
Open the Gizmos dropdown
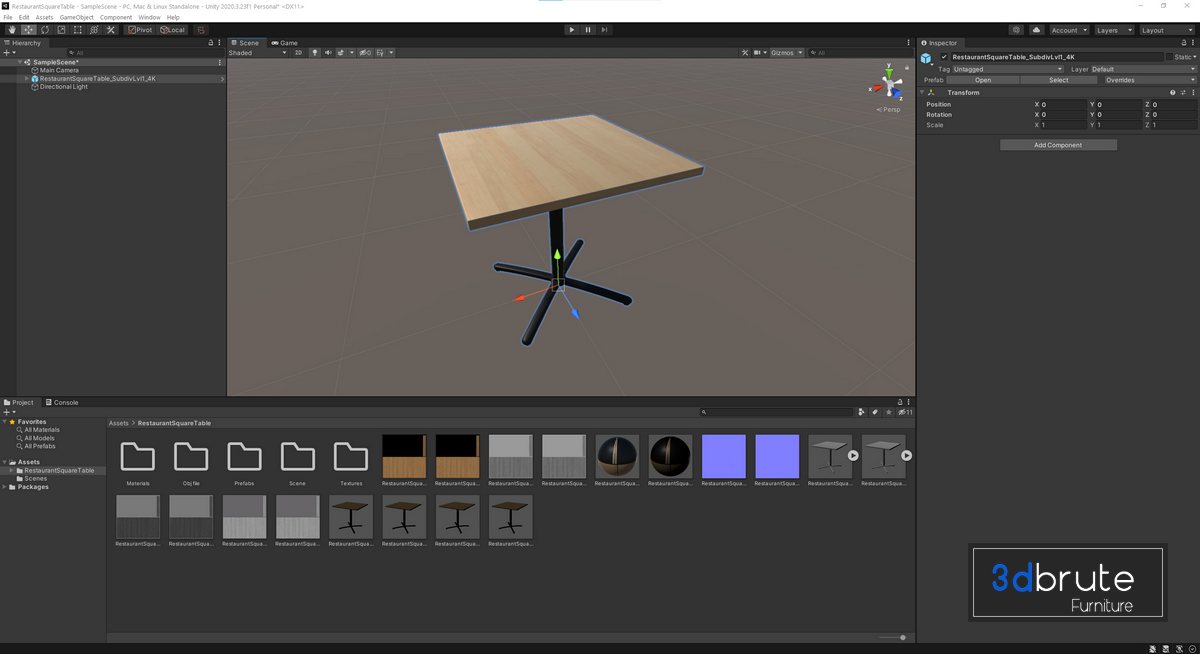click(787, 53)
